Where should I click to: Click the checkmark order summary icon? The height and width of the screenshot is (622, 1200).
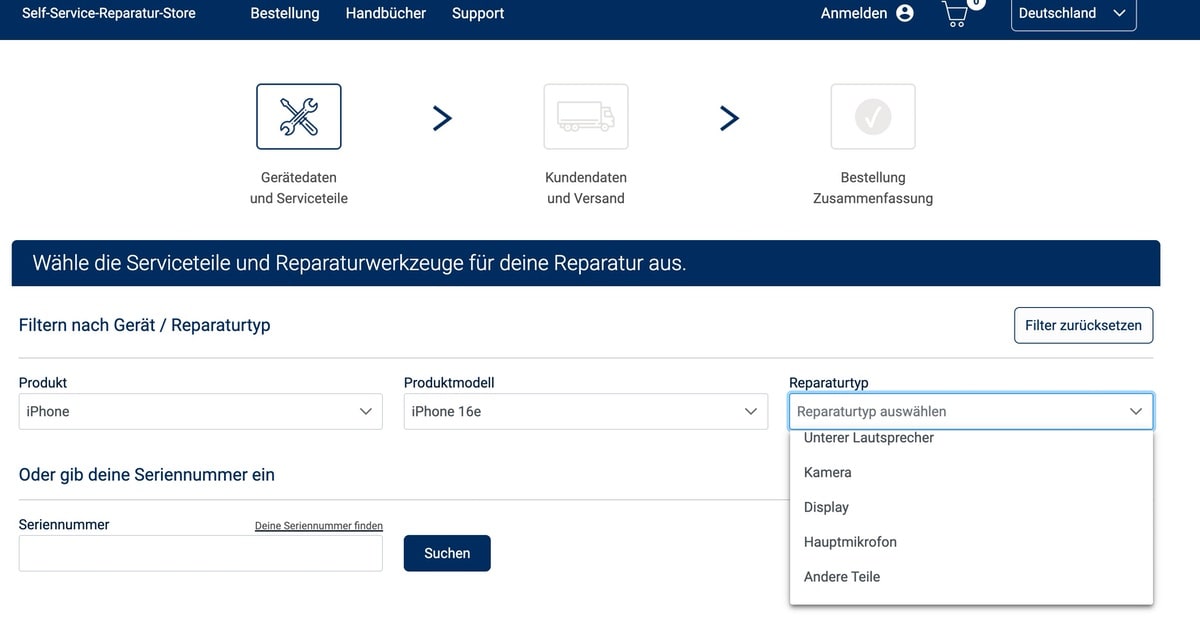click(872, 117)
